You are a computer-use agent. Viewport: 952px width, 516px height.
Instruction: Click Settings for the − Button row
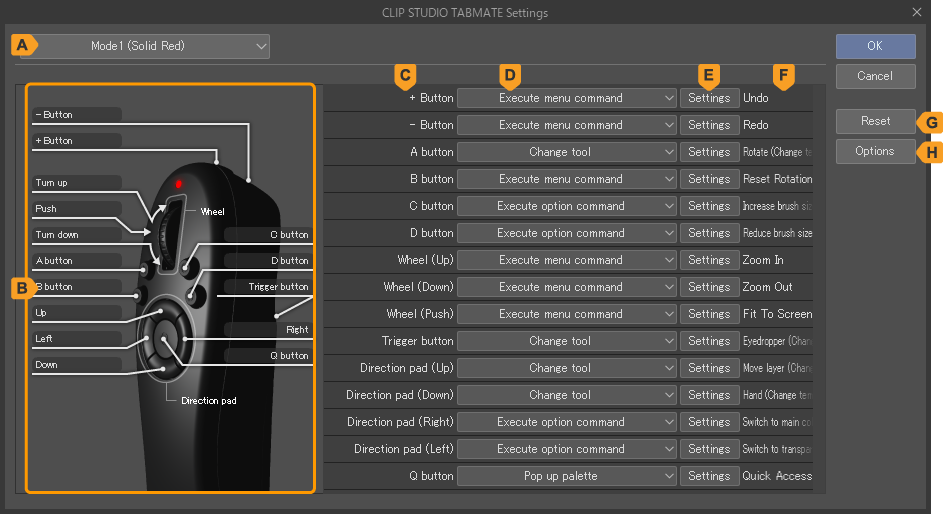(709, 125)
